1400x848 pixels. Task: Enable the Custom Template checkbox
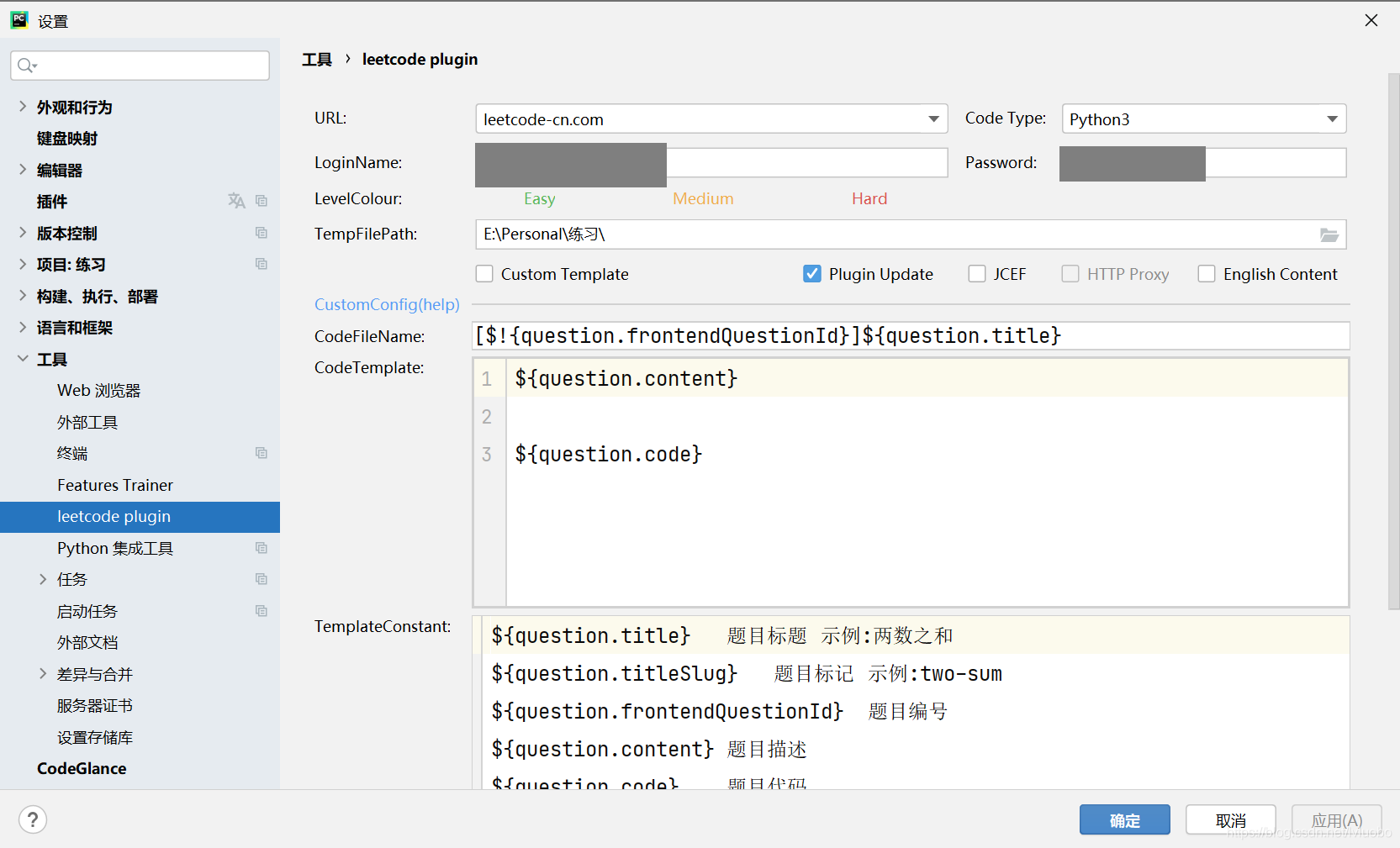(484, 274)
